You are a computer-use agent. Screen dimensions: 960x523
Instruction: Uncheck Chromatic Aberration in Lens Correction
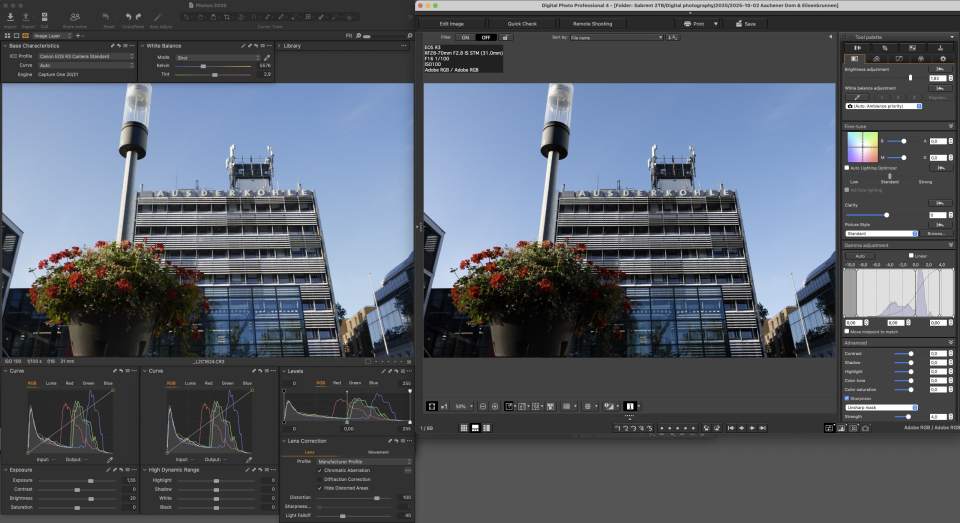(x=320, y=470)
